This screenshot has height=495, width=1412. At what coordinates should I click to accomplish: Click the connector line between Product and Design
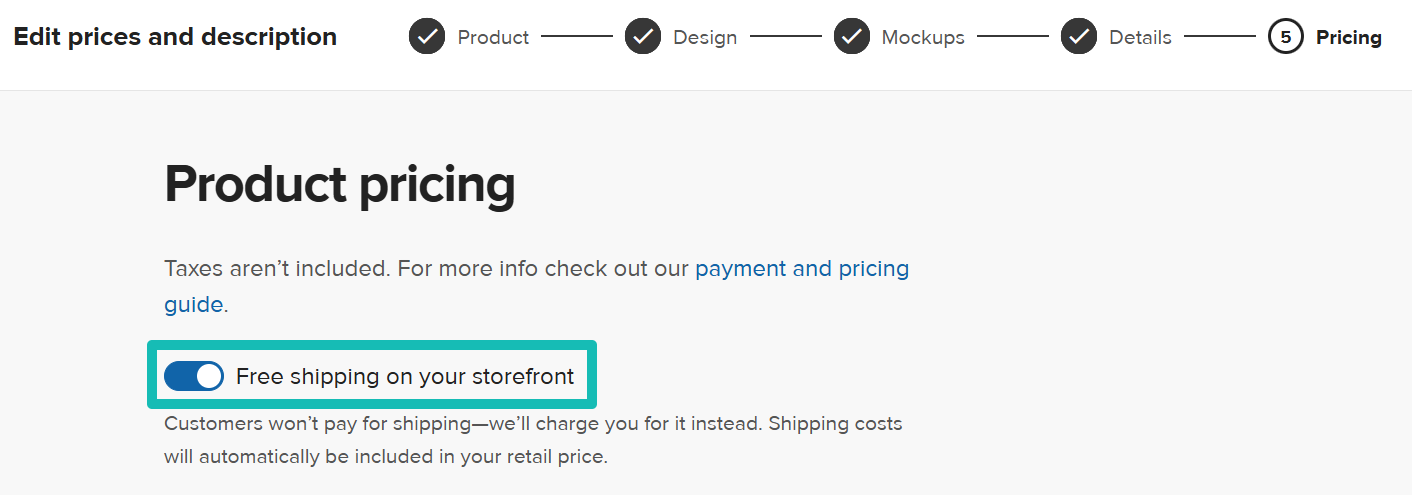pos(577,37)
